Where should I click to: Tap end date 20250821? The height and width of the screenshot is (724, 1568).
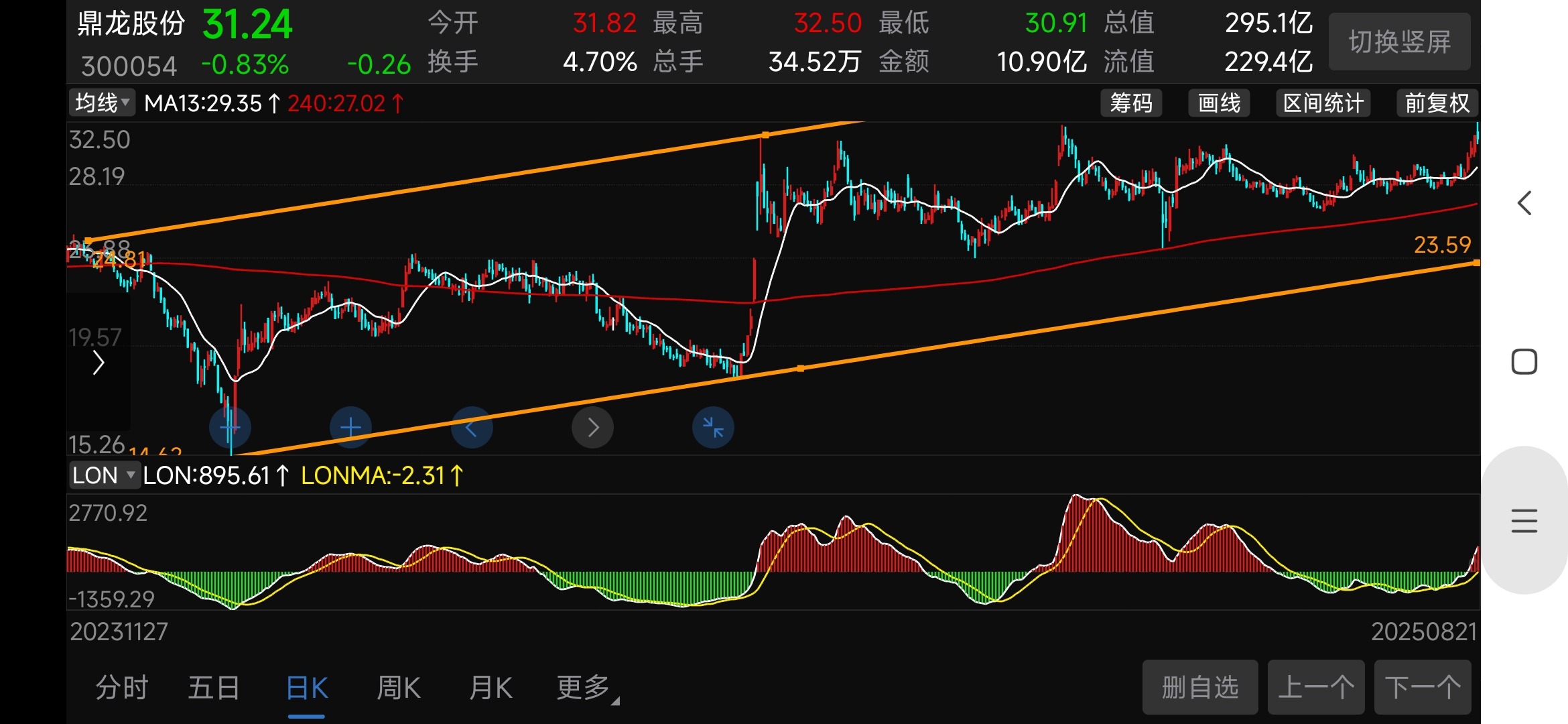pyautogui.click(x=1424, y=631)
